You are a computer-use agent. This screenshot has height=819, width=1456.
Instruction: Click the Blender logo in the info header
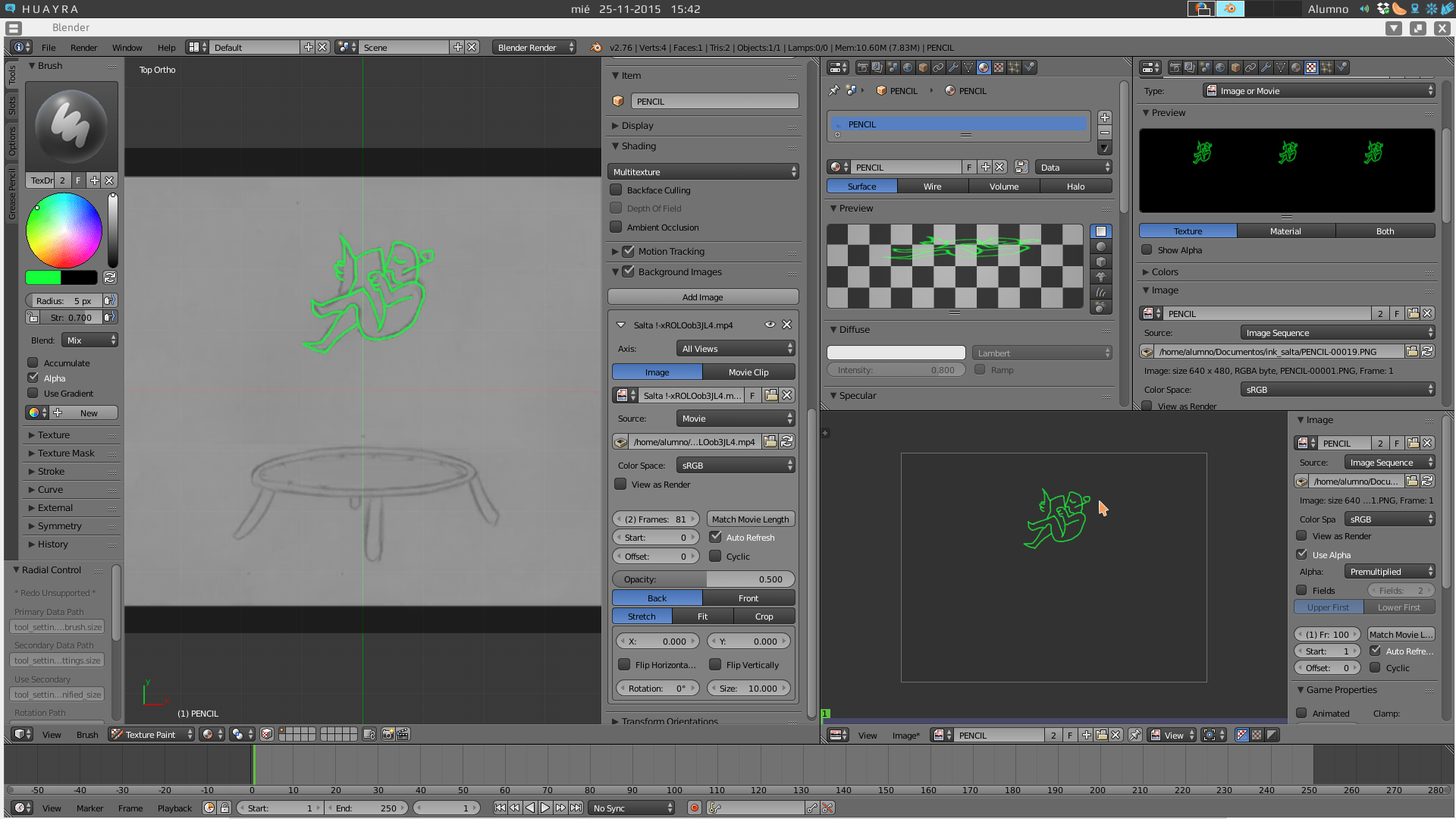coord(595,47)
